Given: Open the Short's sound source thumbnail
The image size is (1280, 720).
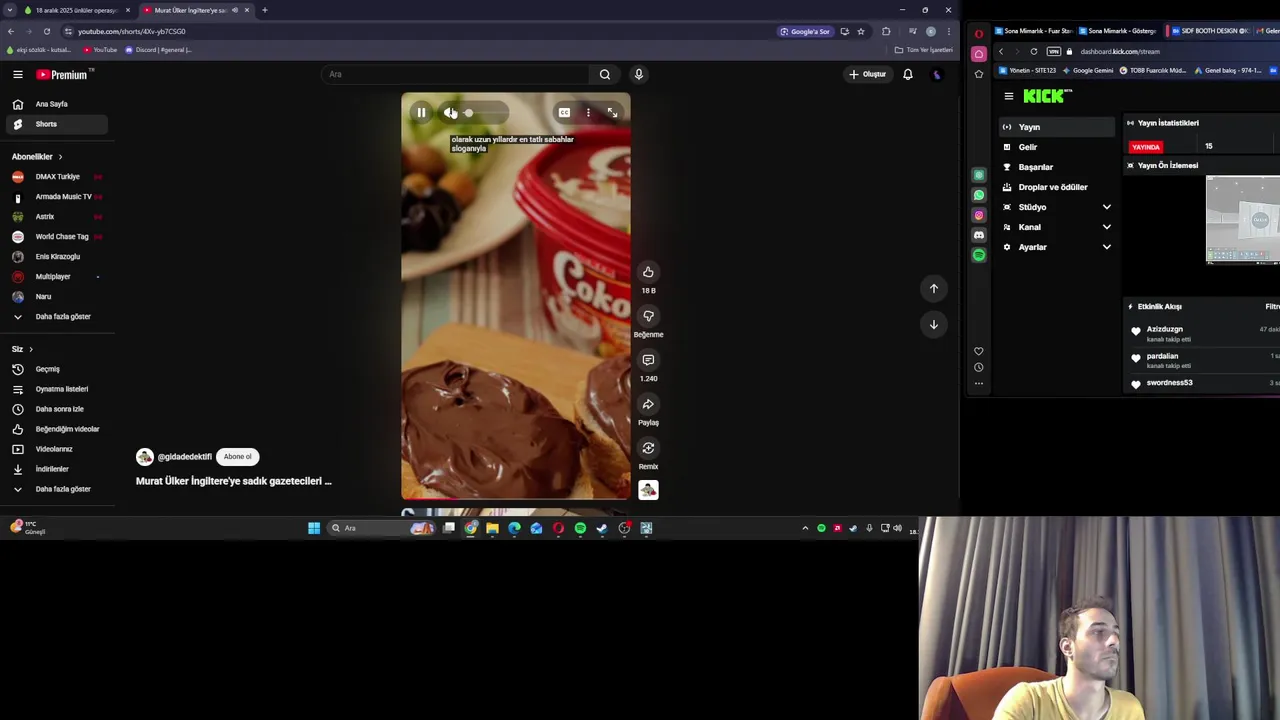Looking at the screenshot, I should pyautogui.click(x=648, y=490).
